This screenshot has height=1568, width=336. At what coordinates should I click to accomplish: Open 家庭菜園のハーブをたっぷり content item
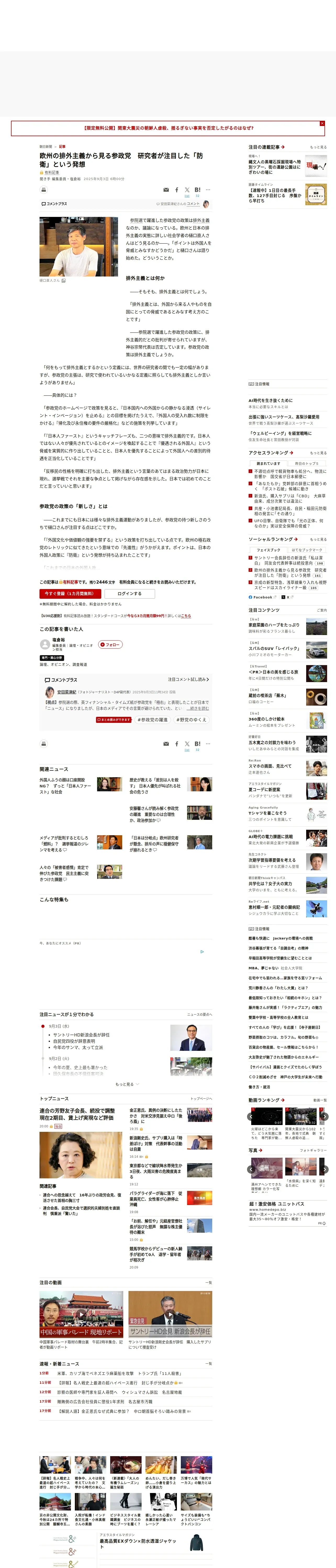pyautogui.click(x=274, y=625)
